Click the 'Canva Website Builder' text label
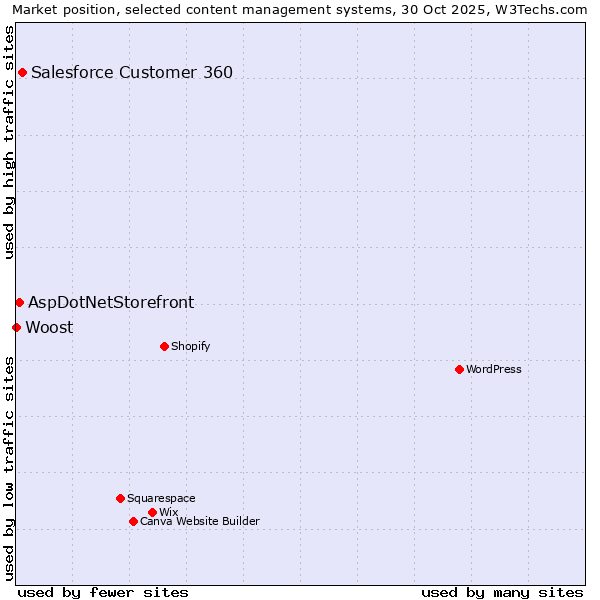 200,521
